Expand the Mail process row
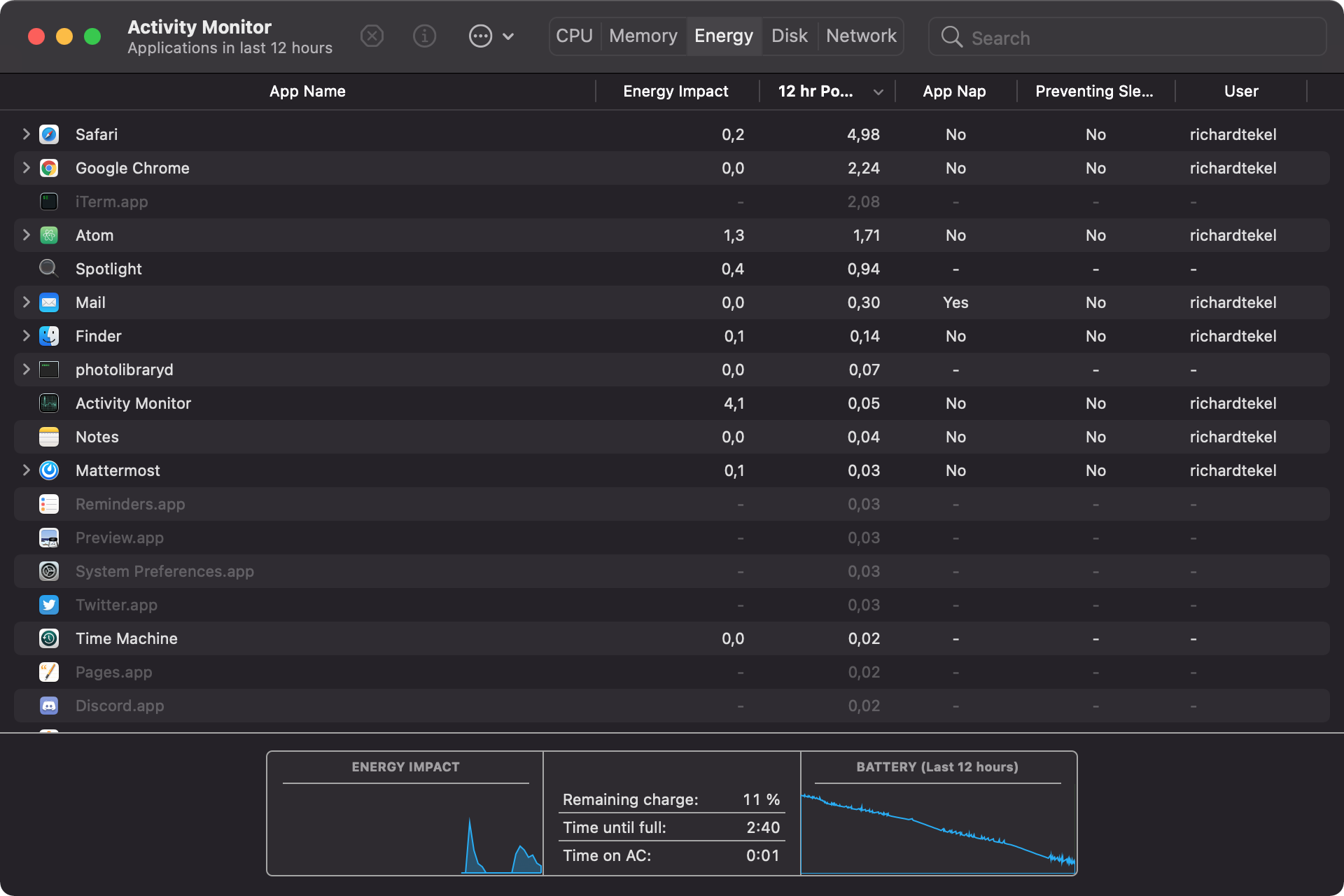Screen dimensions: 1344x896 click(x=26, y=302)
